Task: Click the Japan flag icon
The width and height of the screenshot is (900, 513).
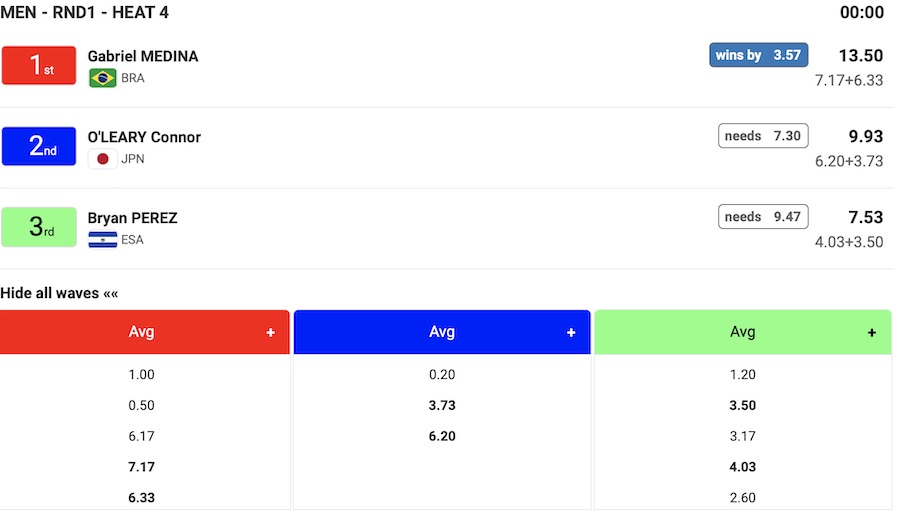Action: (102, 159)
